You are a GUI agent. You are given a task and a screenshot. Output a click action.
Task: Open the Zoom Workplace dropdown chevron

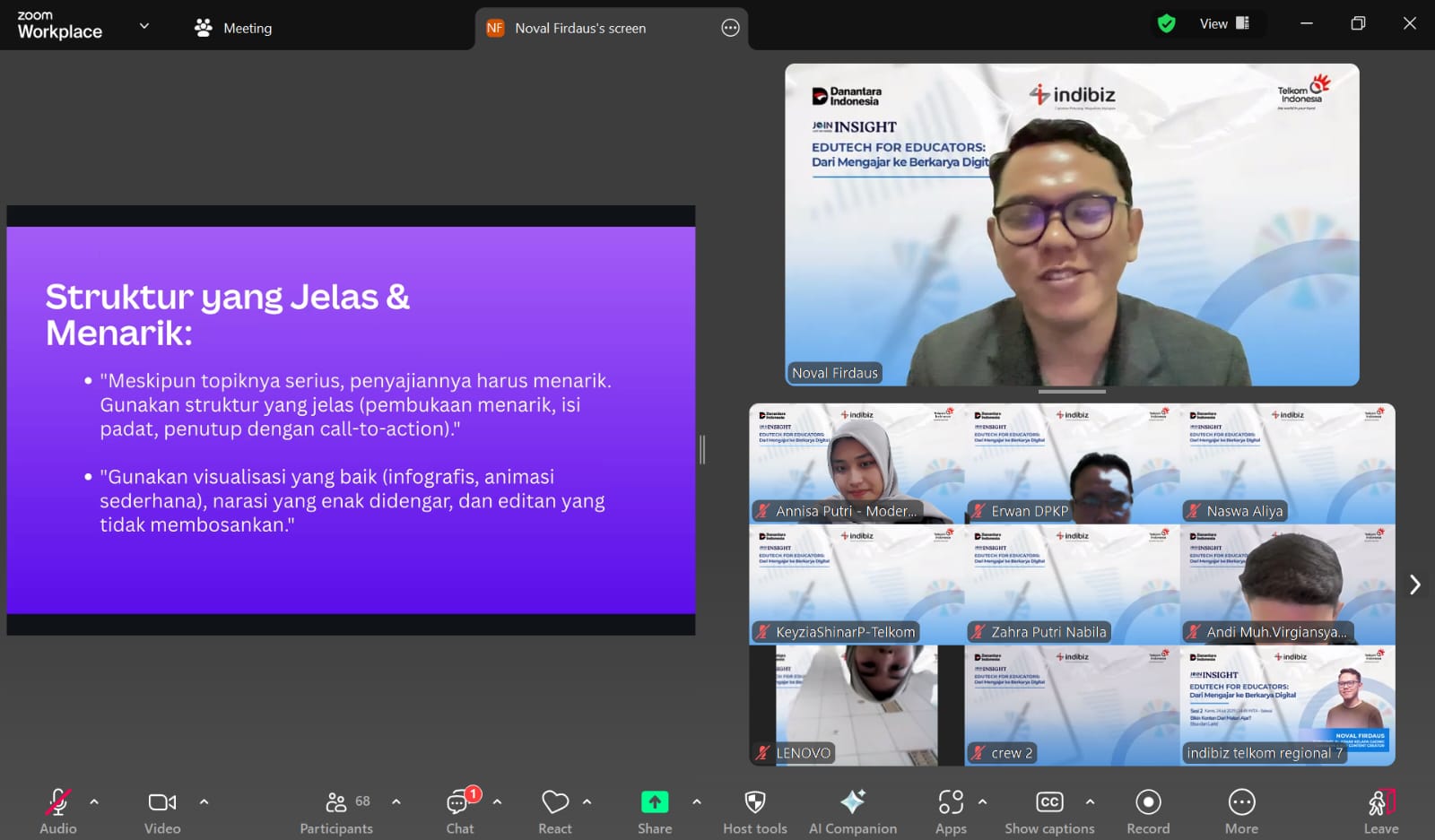pyautogui.click(x=143, y=26)
